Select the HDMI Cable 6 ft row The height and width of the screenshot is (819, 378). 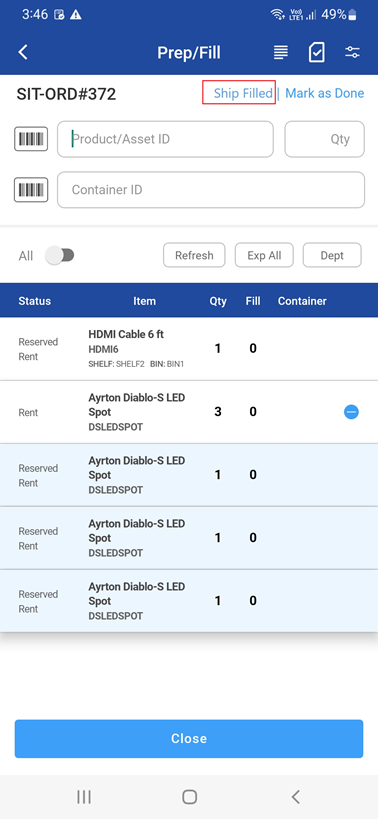pyautogui.click(x=189, y=349)
